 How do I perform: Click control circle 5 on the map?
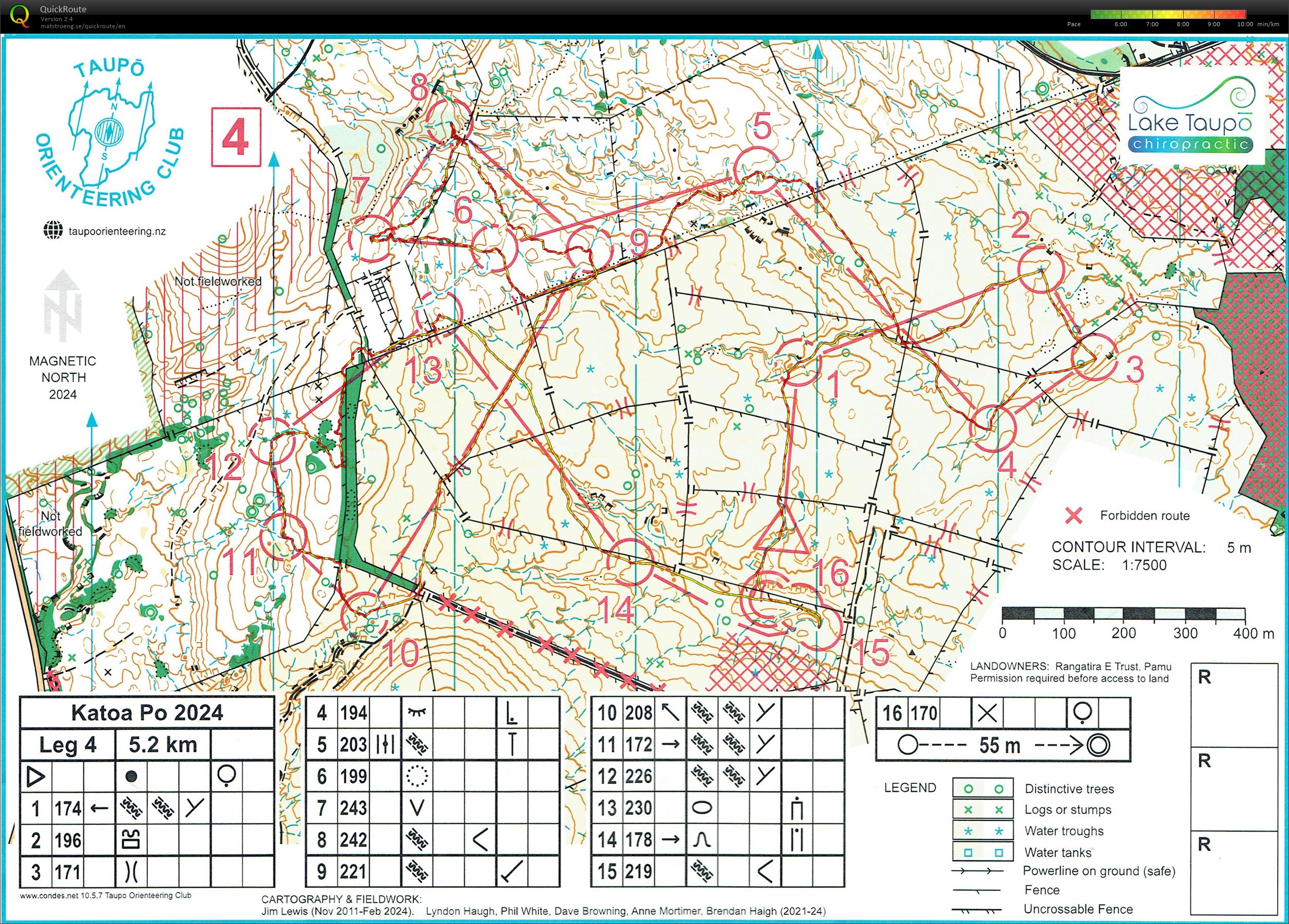756,169
